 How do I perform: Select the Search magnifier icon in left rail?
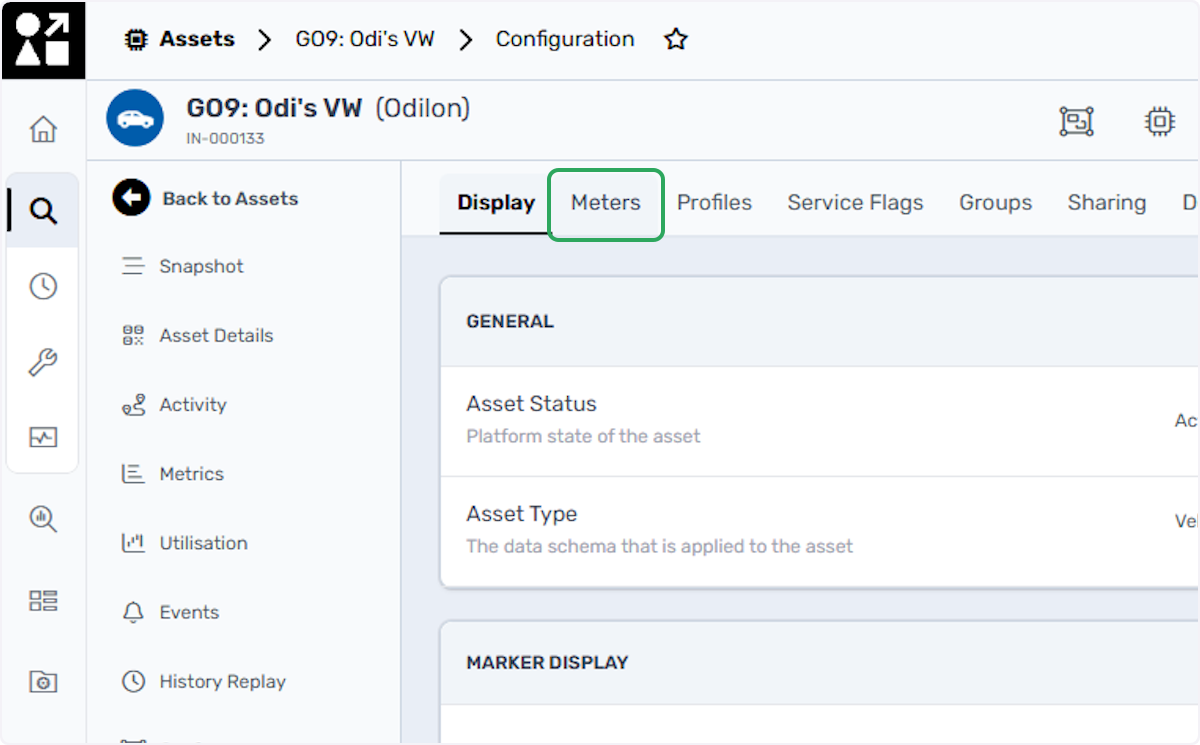click(43, 211)
